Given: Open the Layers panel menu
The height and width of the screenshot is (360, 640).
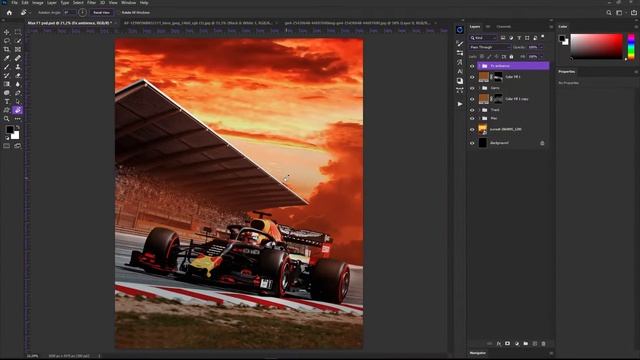Looking at the screenshot, I should (551, 27).
